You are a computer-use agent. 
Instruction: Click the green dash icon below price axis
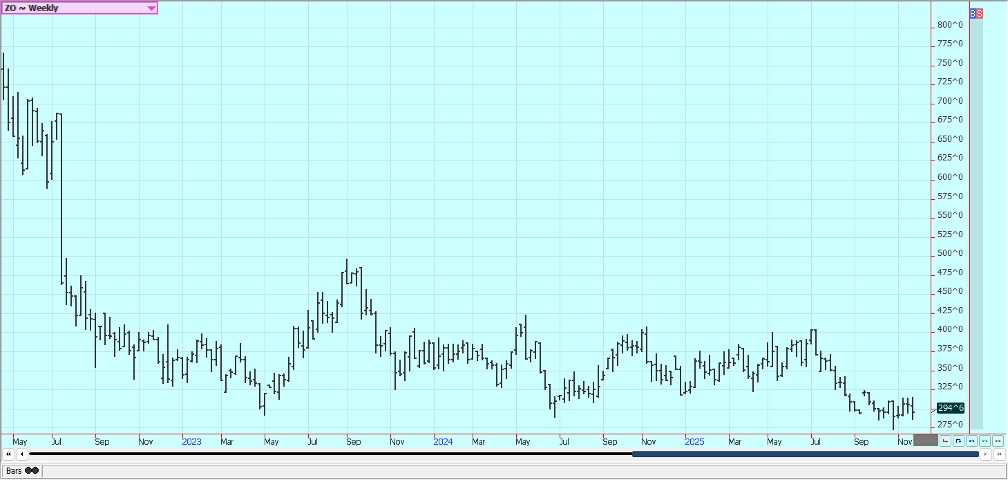(985, 440)
